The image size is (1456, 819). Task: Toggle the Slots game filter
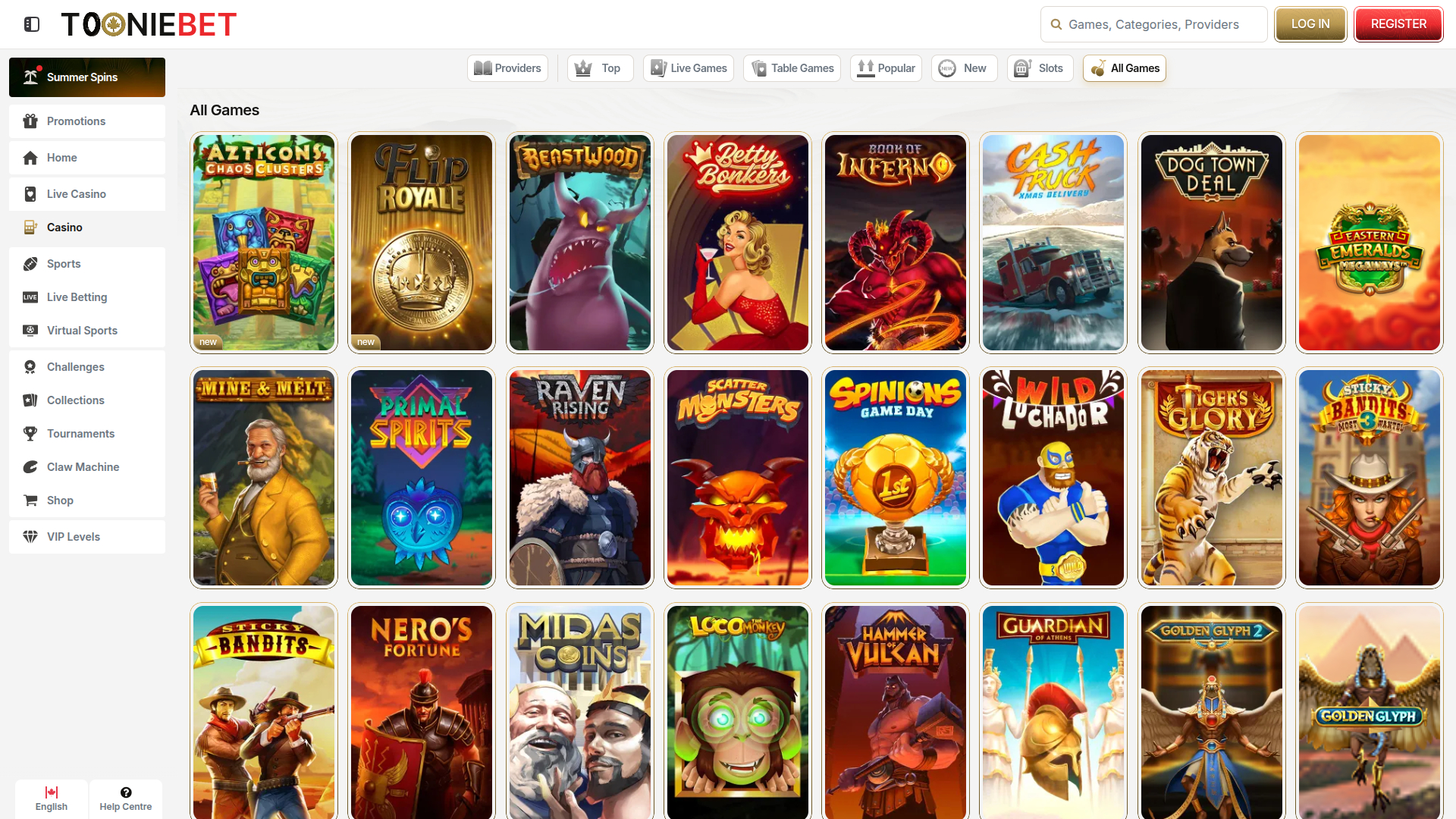1040,67
